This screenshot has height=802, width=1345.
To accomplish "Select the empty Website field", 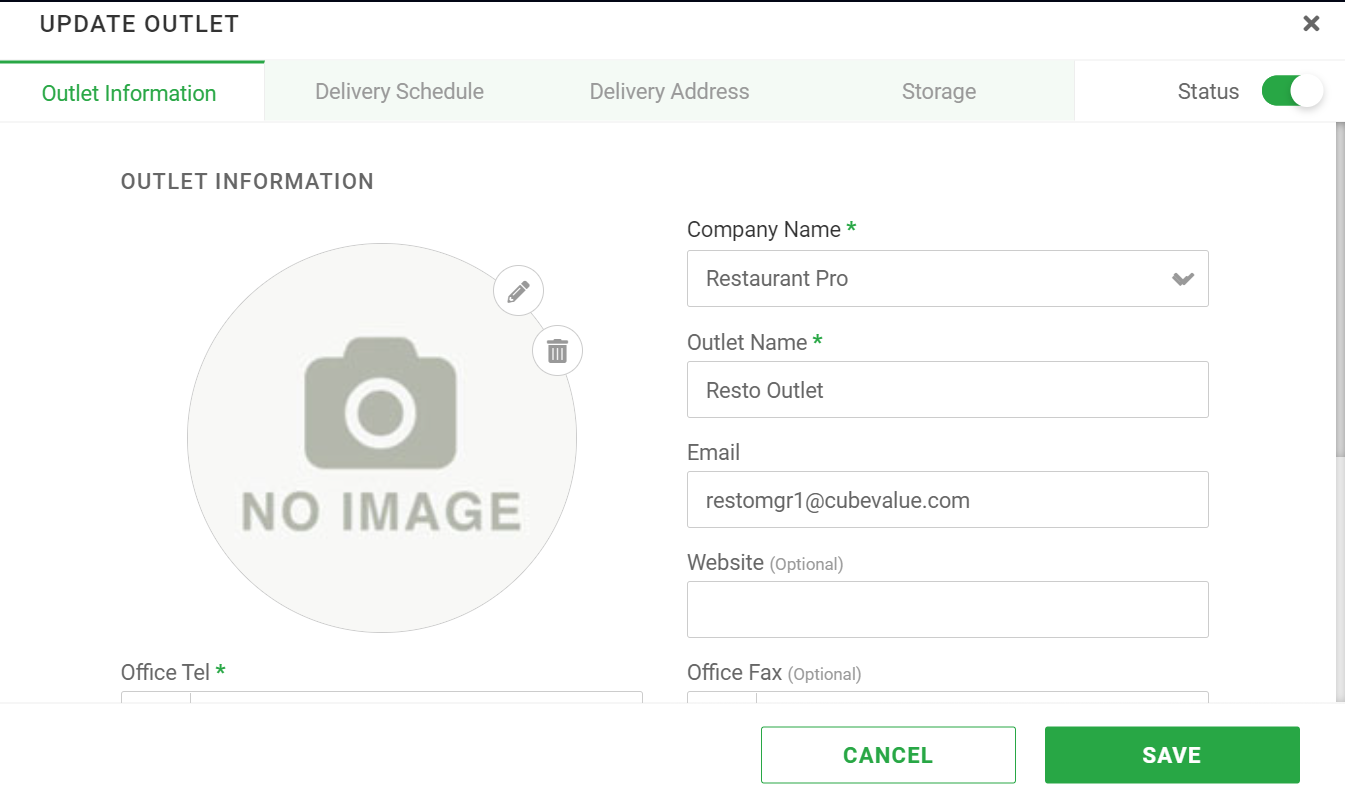I will 947,610.
